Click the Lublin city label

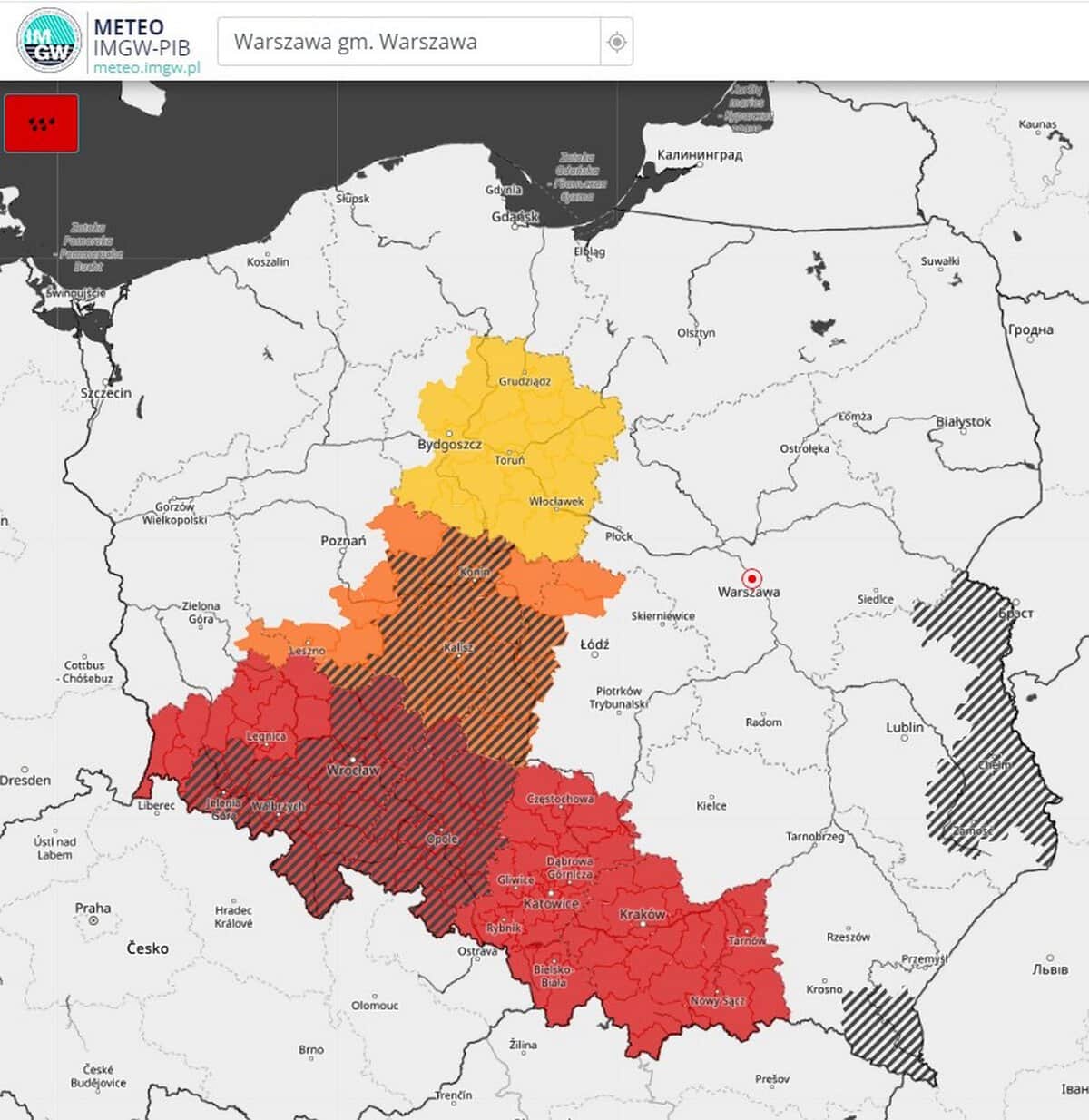pyautogui.click(x=904, y=727)
